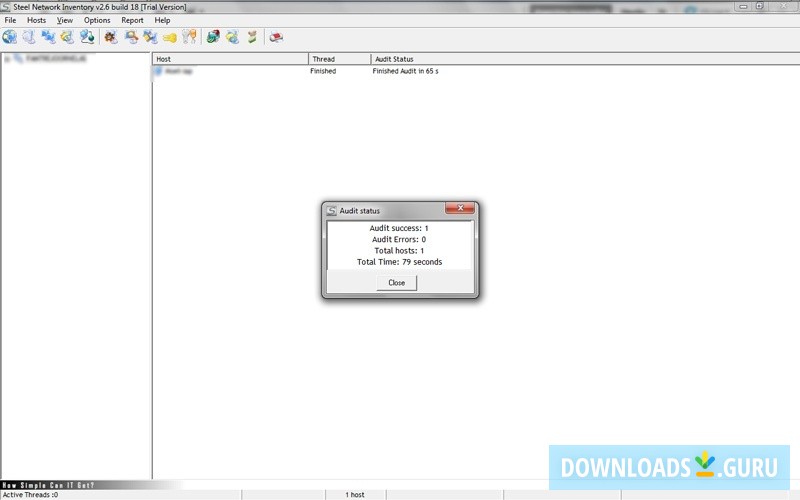Click Close button in Audit status dialog
800x500 pixels.
tap(396, 283)
